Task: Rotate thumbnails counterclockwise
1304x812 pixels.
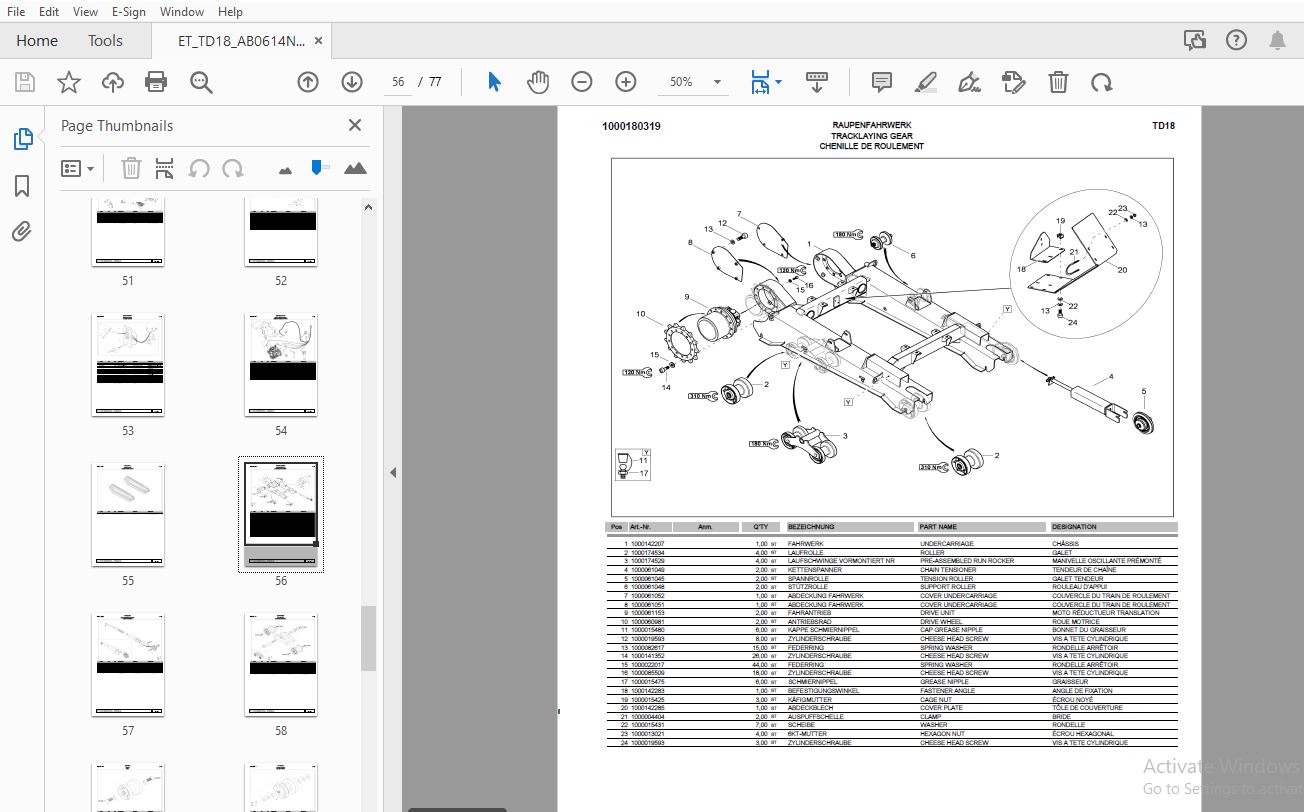Action: click(x=199, y=168)
